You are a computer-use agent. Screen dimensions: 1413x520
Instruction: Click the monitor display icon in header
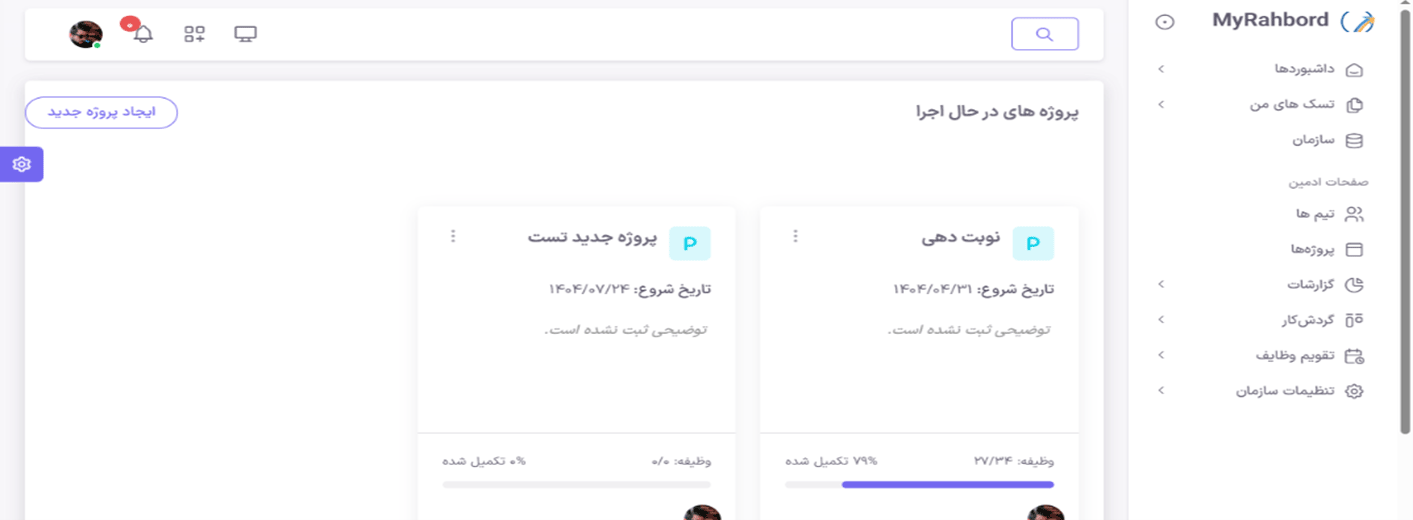click(245, 34)
